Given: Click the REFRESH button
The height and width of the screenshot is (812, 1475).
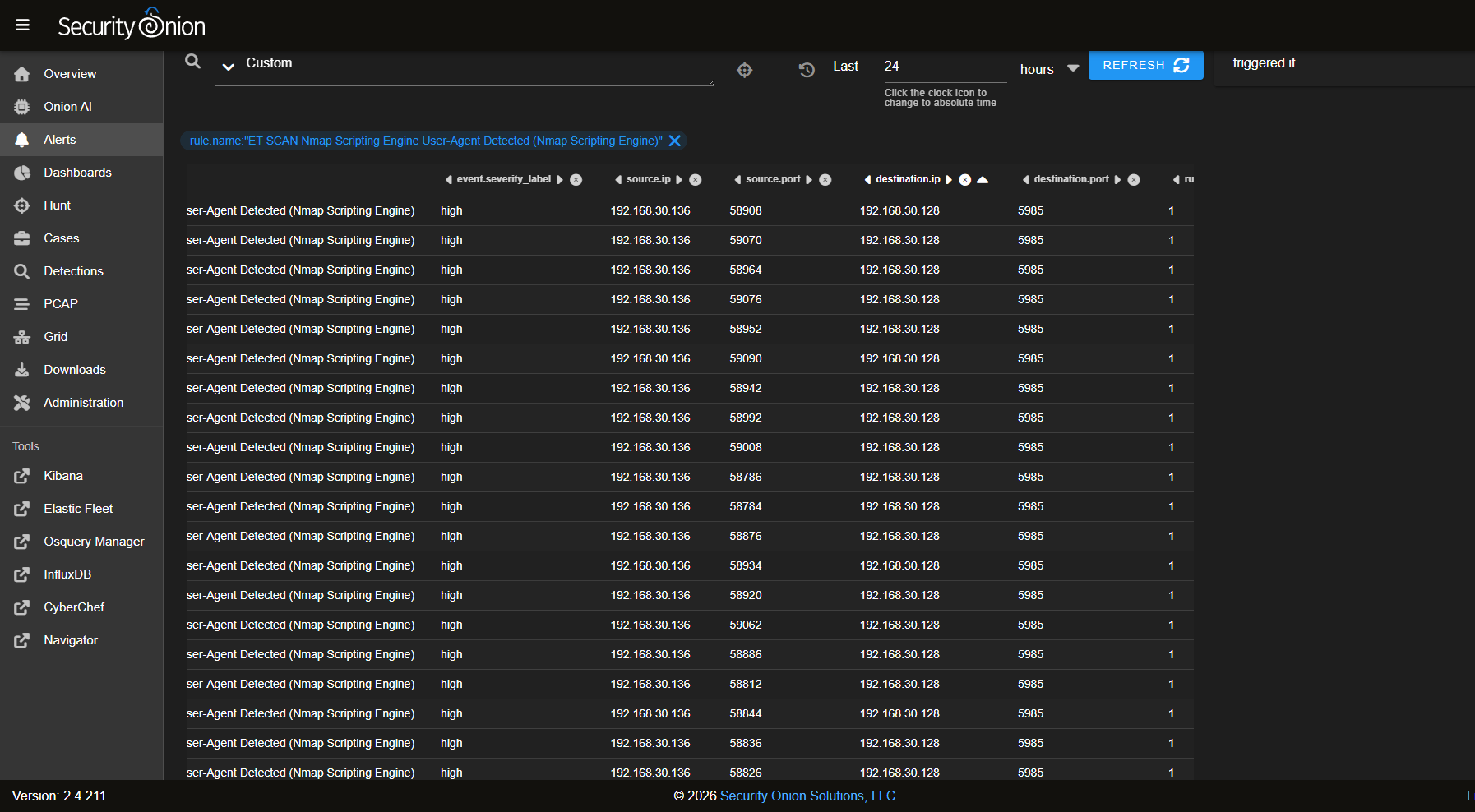Looking at the screenshot, I should pyautogui.click(x=1145, y=65).
